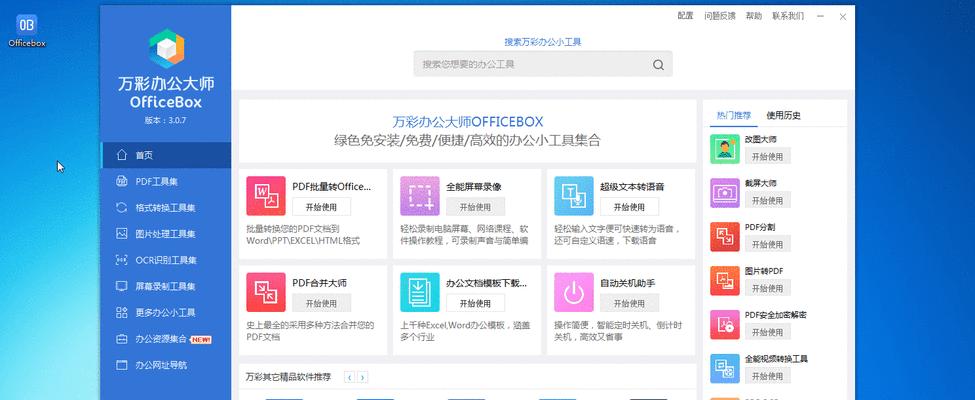Click the PDF安全加密解密 icon

point(725,325)
